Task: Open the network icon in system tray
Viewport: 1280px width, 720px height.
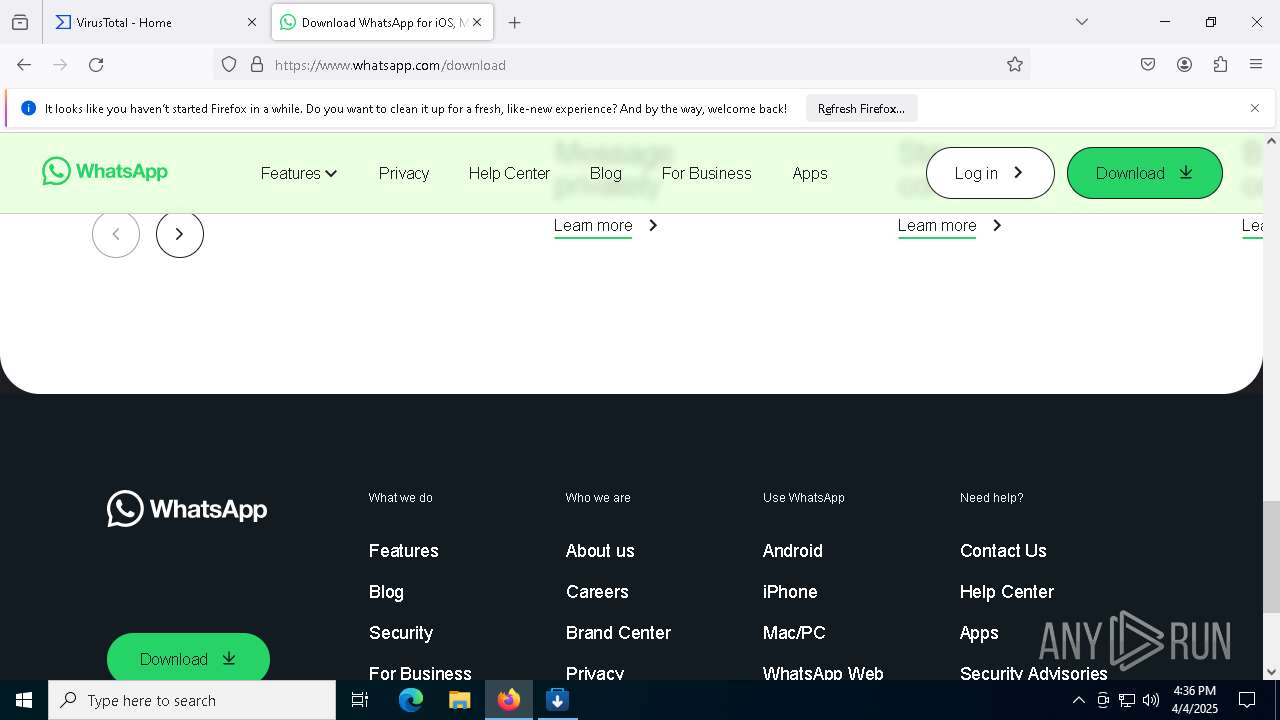Action: (1127, 700)
